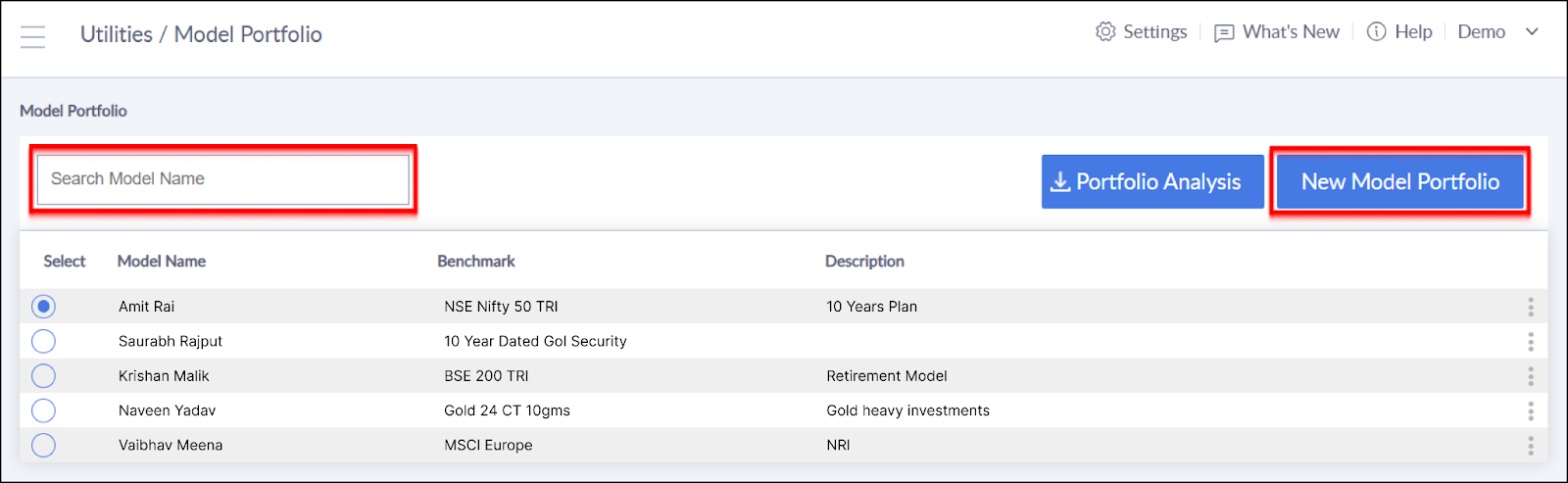Image resolution: width=1568 pixels, height=483 pixels.
Task: Open three-dot menu for Krishan Malik
Action: click(1530, 376)
